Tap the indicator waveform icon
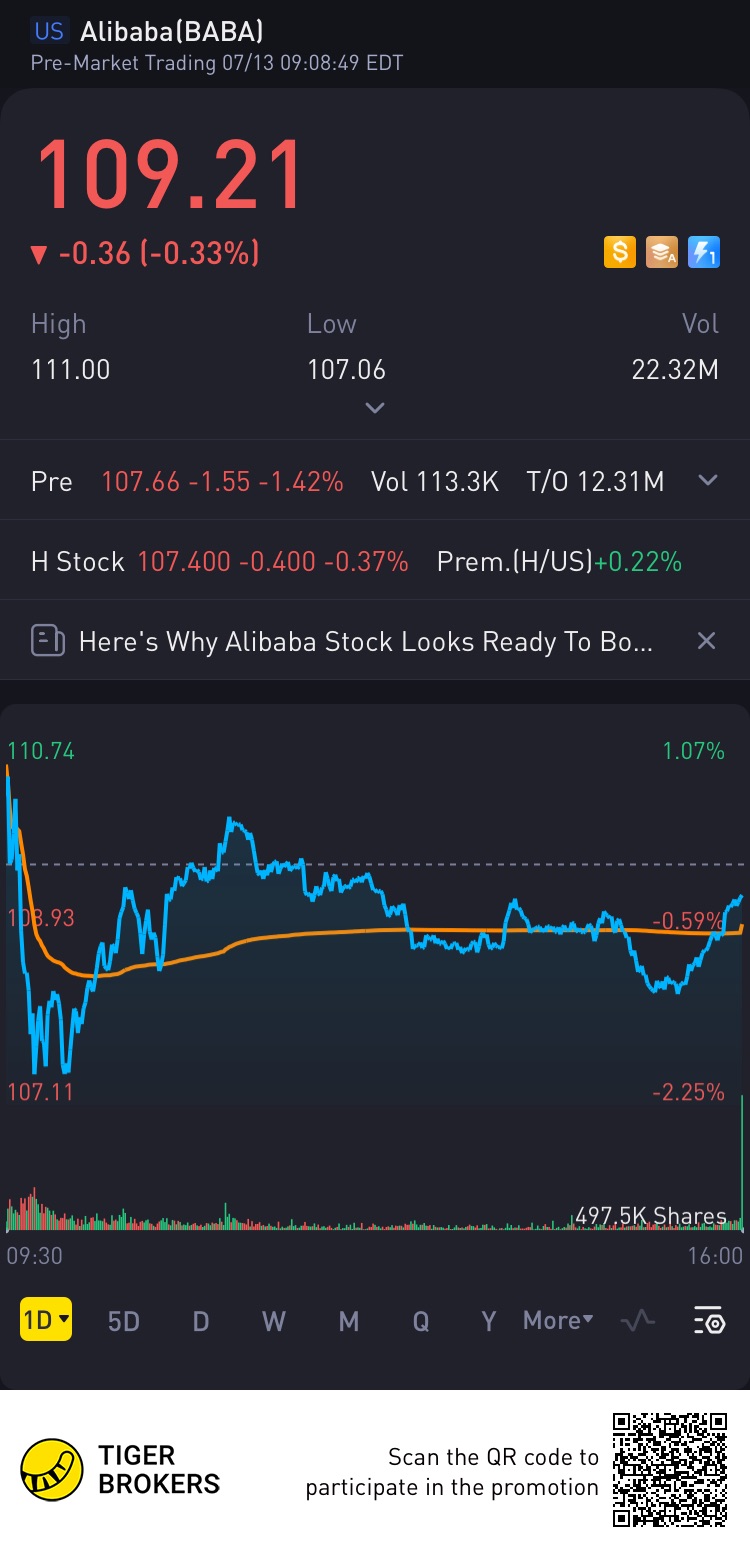This screenshot has width=750, height=1550. point(637,1321)
